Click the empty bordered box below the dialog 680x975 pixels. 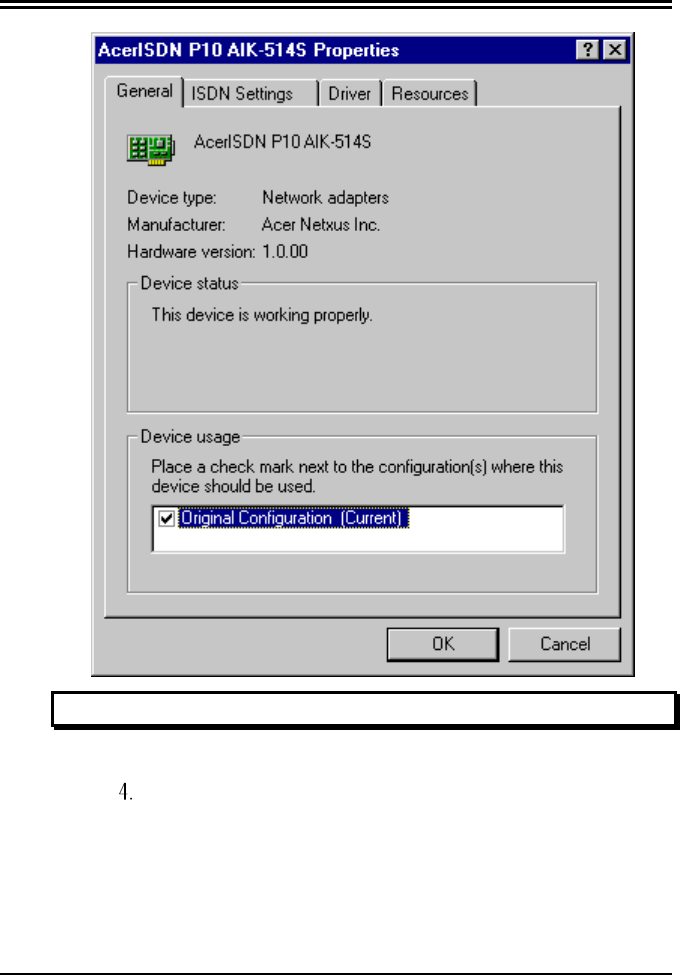[x=364, y=709]
